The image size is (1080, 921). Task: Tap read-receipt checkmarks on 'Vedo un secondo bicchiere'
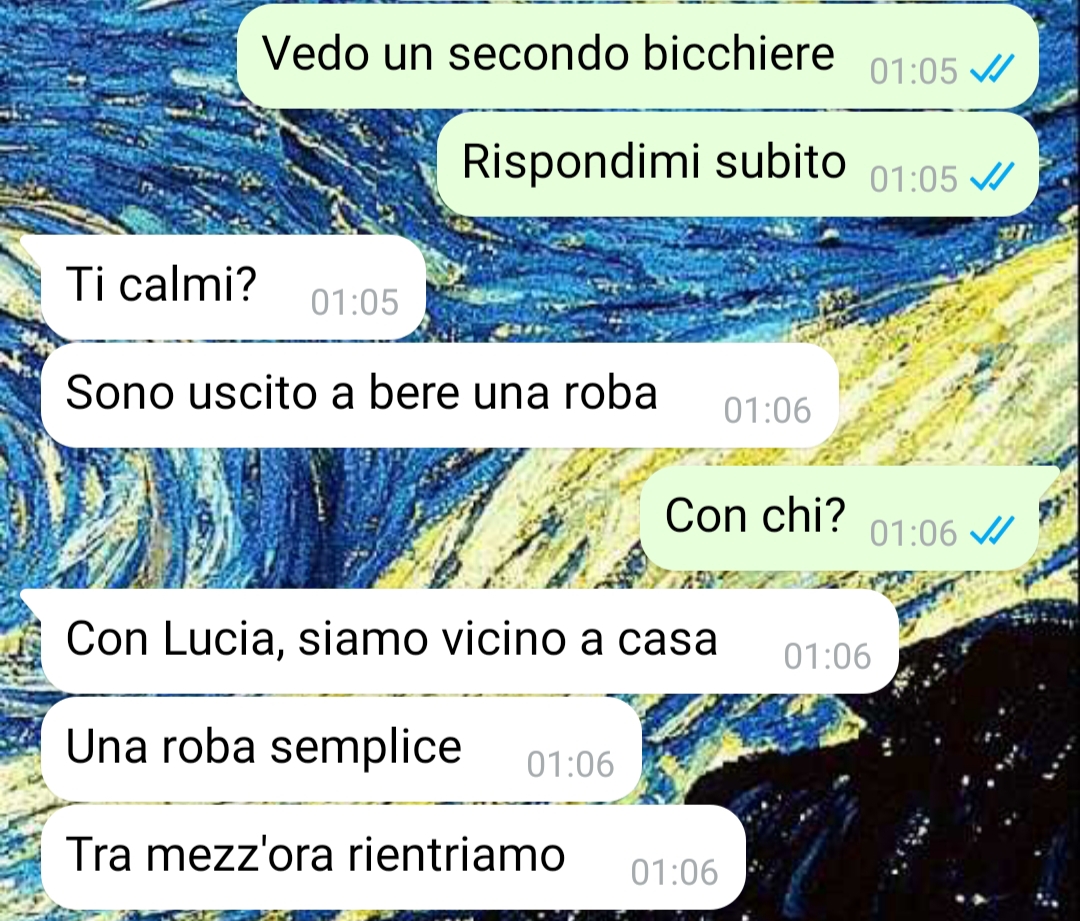click(992, 69)
